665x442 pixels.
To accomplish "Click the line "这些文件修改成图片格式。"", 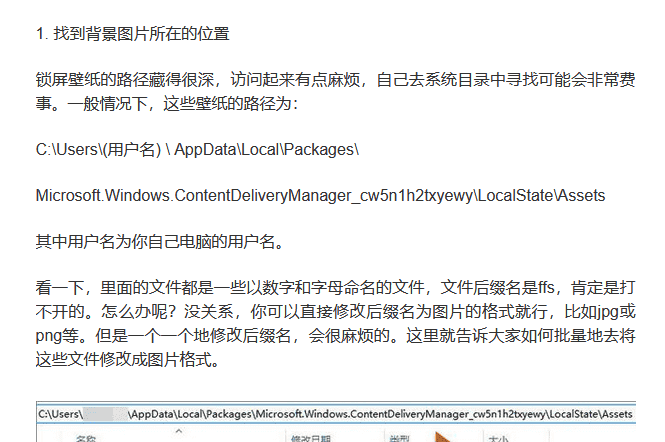I will pos(128,359).
